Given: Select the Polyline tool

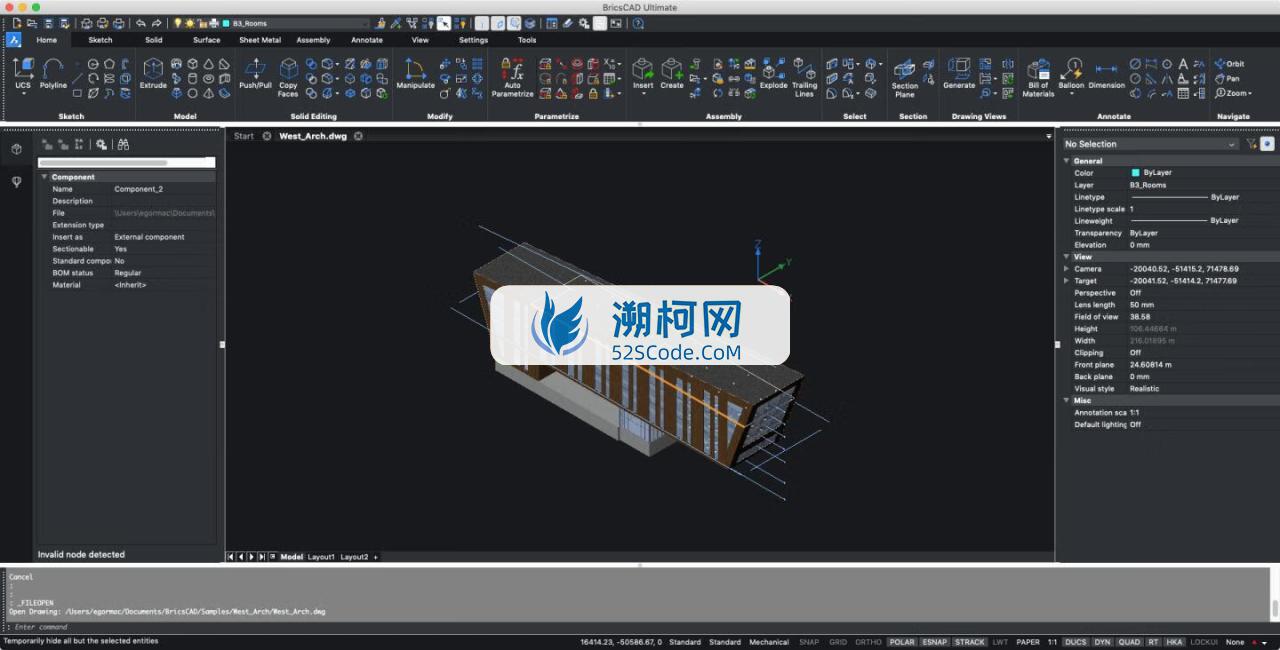Looking at the screenshot, I should 53,74.
